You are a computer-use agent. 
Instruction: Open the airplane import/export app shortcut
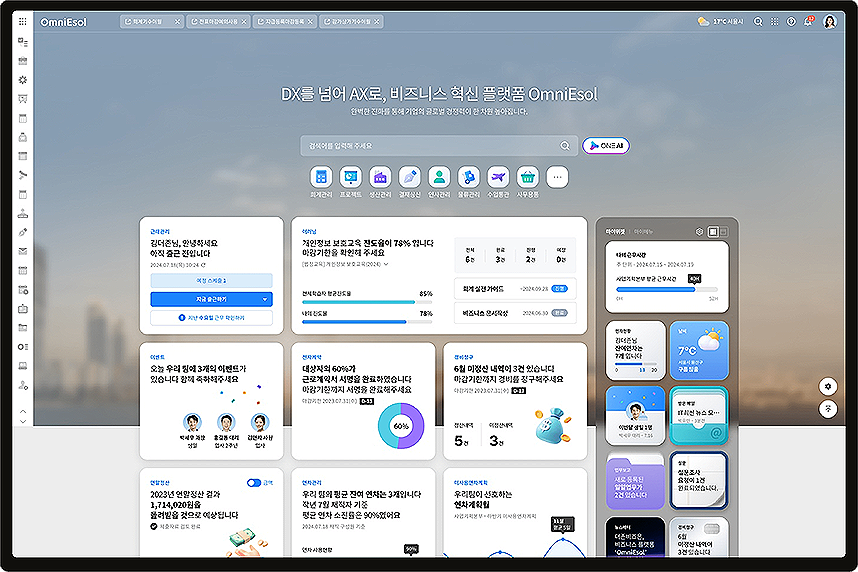(498, 177)
